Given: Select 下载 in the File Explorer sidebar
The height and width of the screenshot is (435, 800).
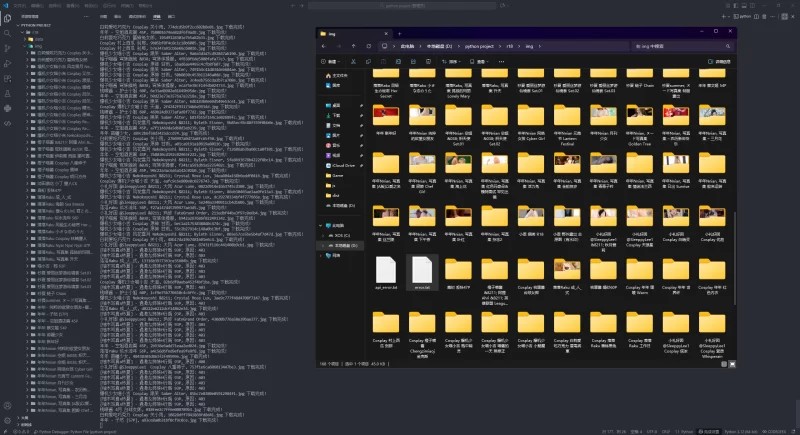Looking at the screenshot, I should tap(337, 115).
